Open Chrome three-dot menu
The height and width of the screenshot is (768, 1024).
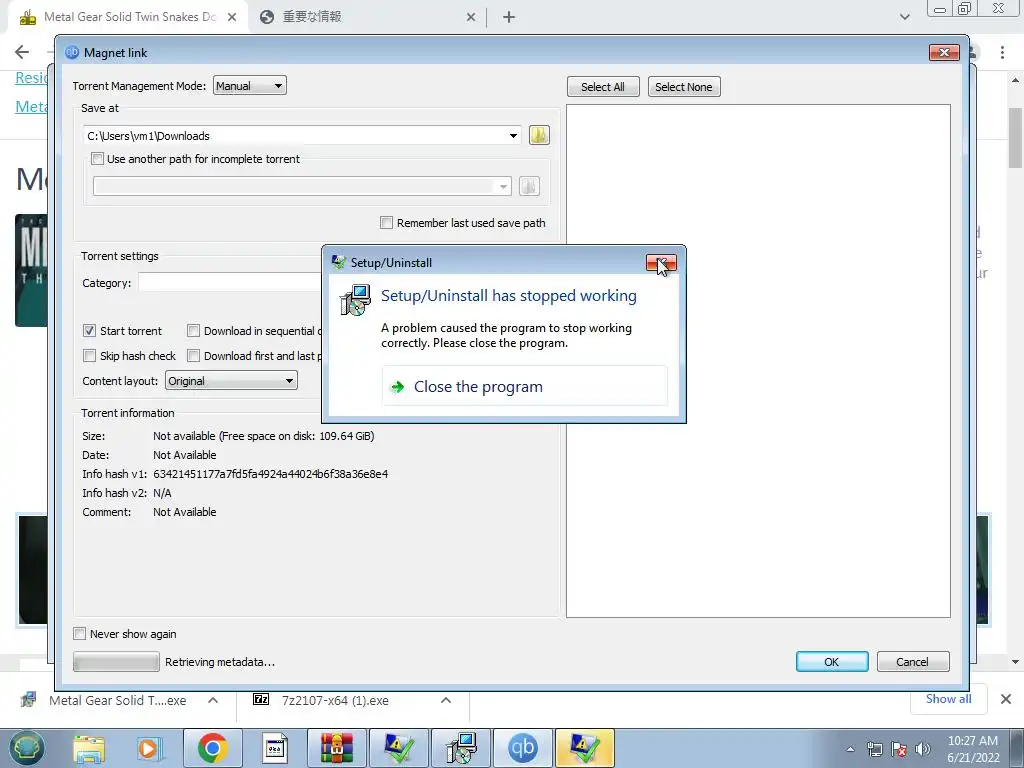pyautogui.click(x=1002, y=52)
